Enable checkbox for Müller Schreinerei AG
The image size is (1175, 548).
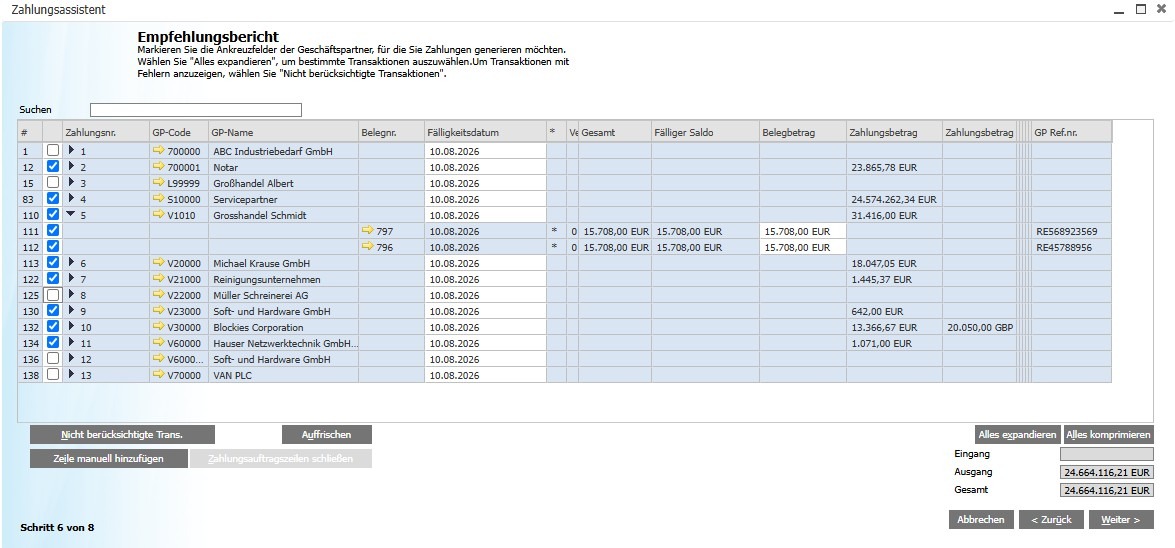click(52, 295)
